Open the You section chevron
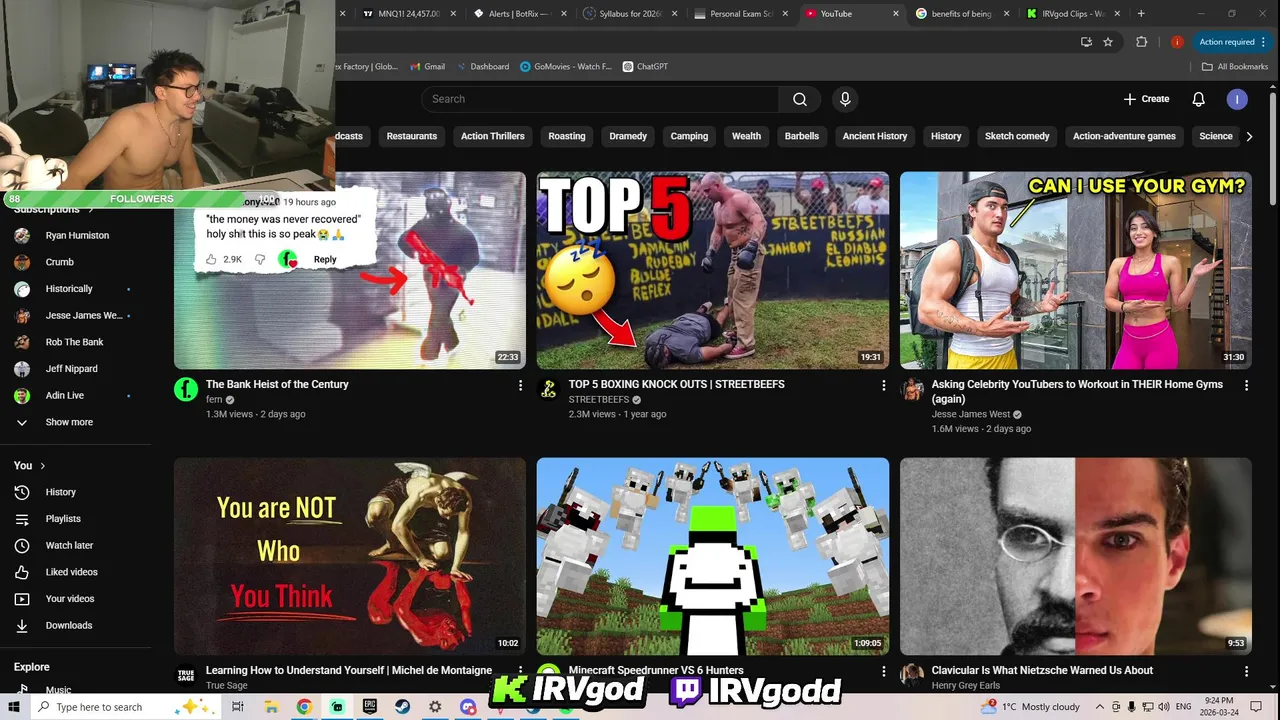The height and width of the screenshot is (720, 1280). coord(42,466)
